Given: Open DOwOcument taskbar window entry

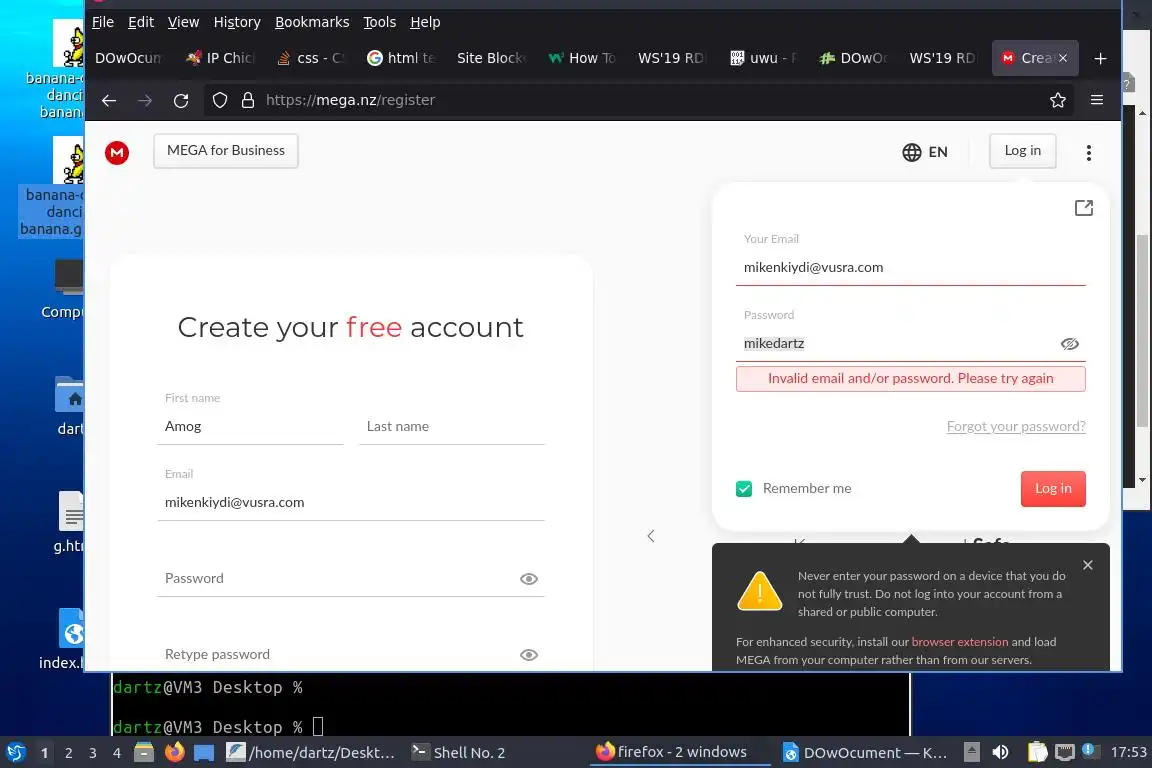Looking at the screenshot, I should coord(865,753).
